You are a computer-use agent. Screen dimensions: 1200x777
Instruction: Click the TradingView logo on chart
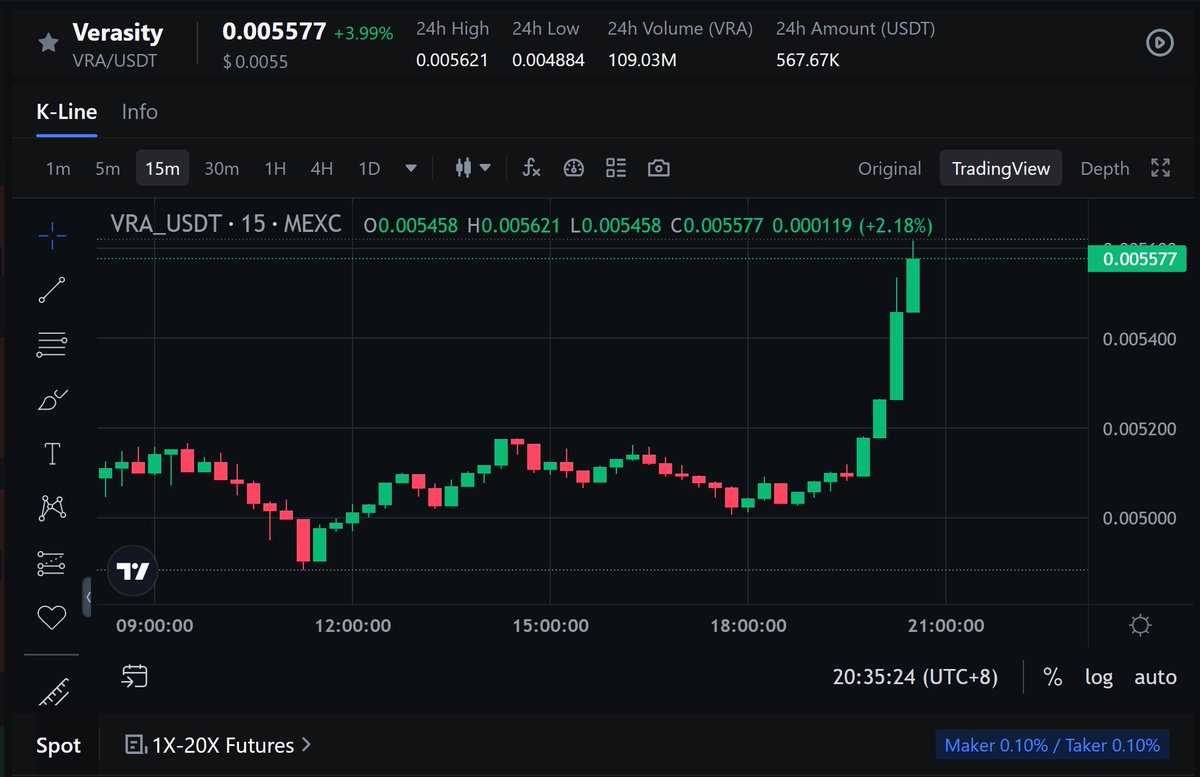point(133,571)
